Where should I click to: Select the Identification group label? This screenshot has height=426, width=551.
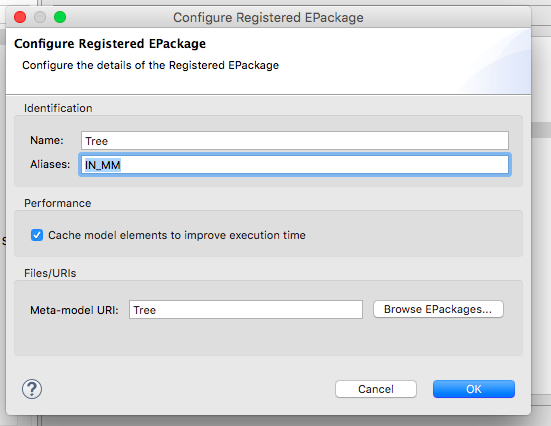(x=58, y=108)
